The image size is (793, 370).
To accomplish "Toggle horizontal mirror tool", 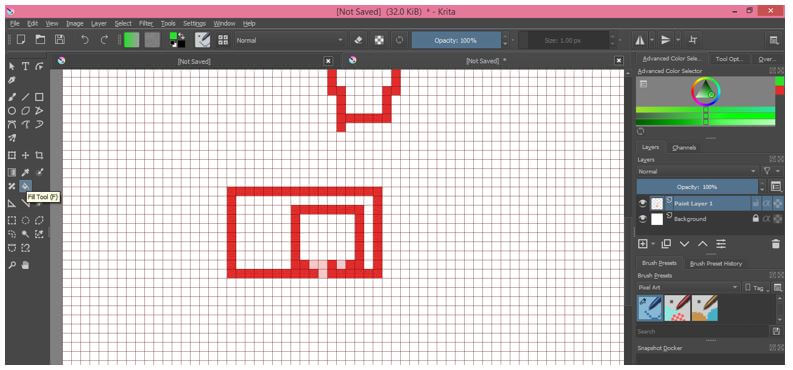I will 640,40.
